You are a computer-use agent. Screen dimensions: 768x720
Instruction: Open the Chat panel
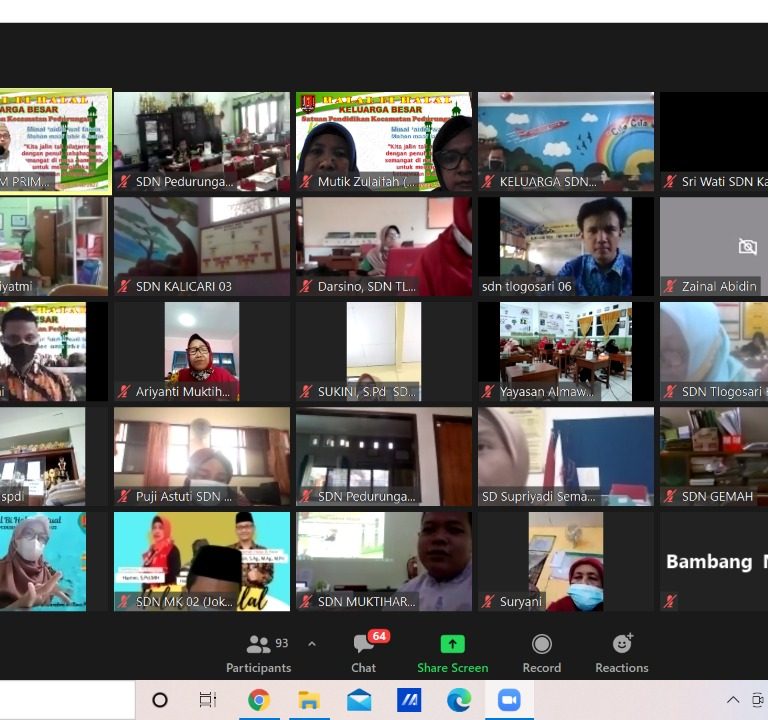[x=363, y=653]
